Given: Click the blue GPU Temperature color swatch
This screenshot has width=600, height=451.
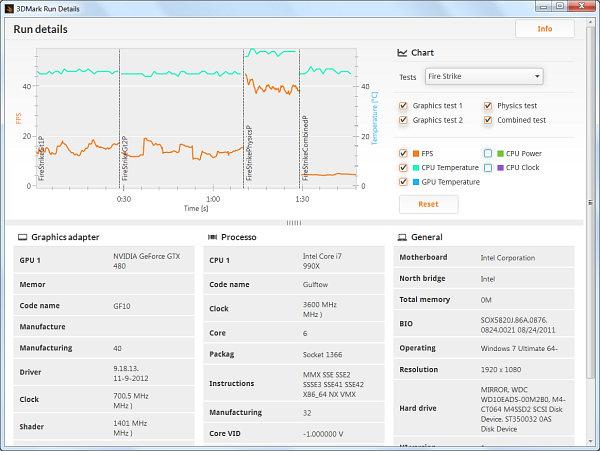Looking at the screenshot, I should (416, 182).
